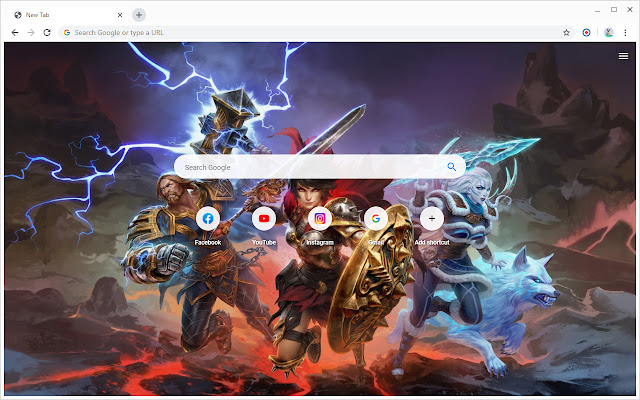Open a new tab with the plus button

pyautogui.click(x=139, y=15)
